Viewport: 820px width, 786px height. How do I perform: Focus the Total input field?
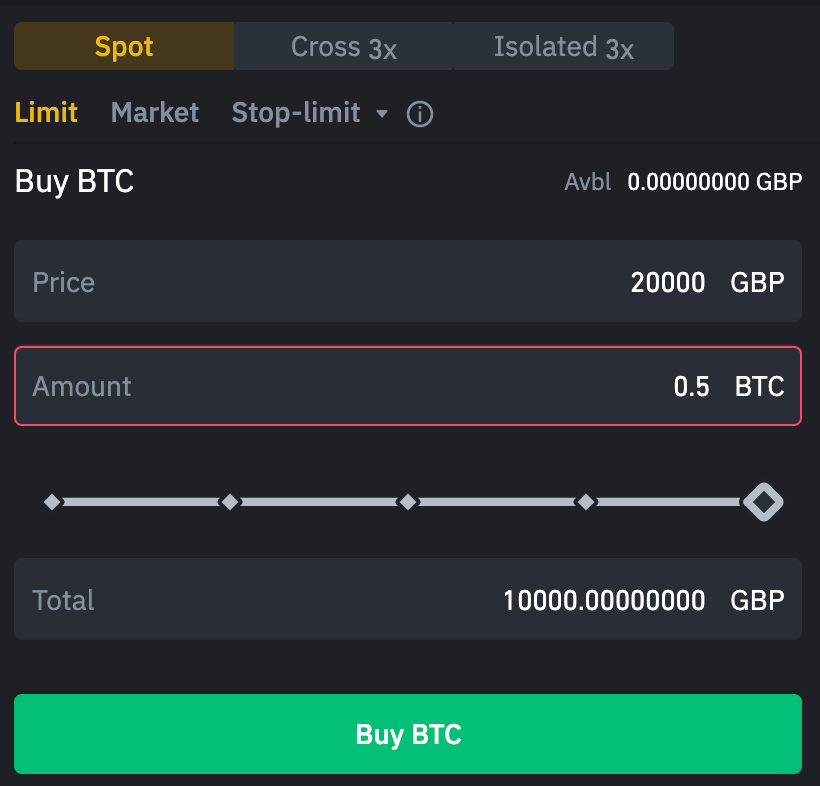pos(408,600)
